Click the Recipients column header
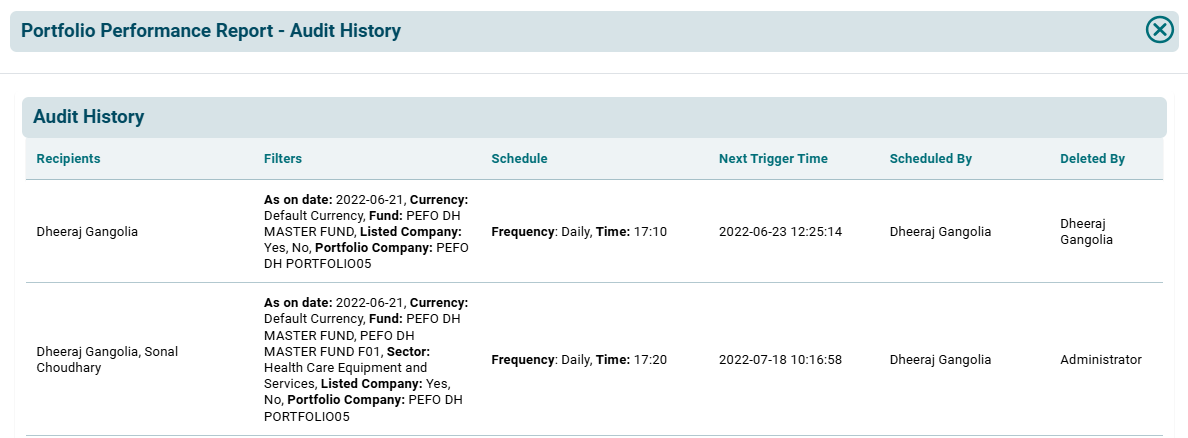 (68, 159)
